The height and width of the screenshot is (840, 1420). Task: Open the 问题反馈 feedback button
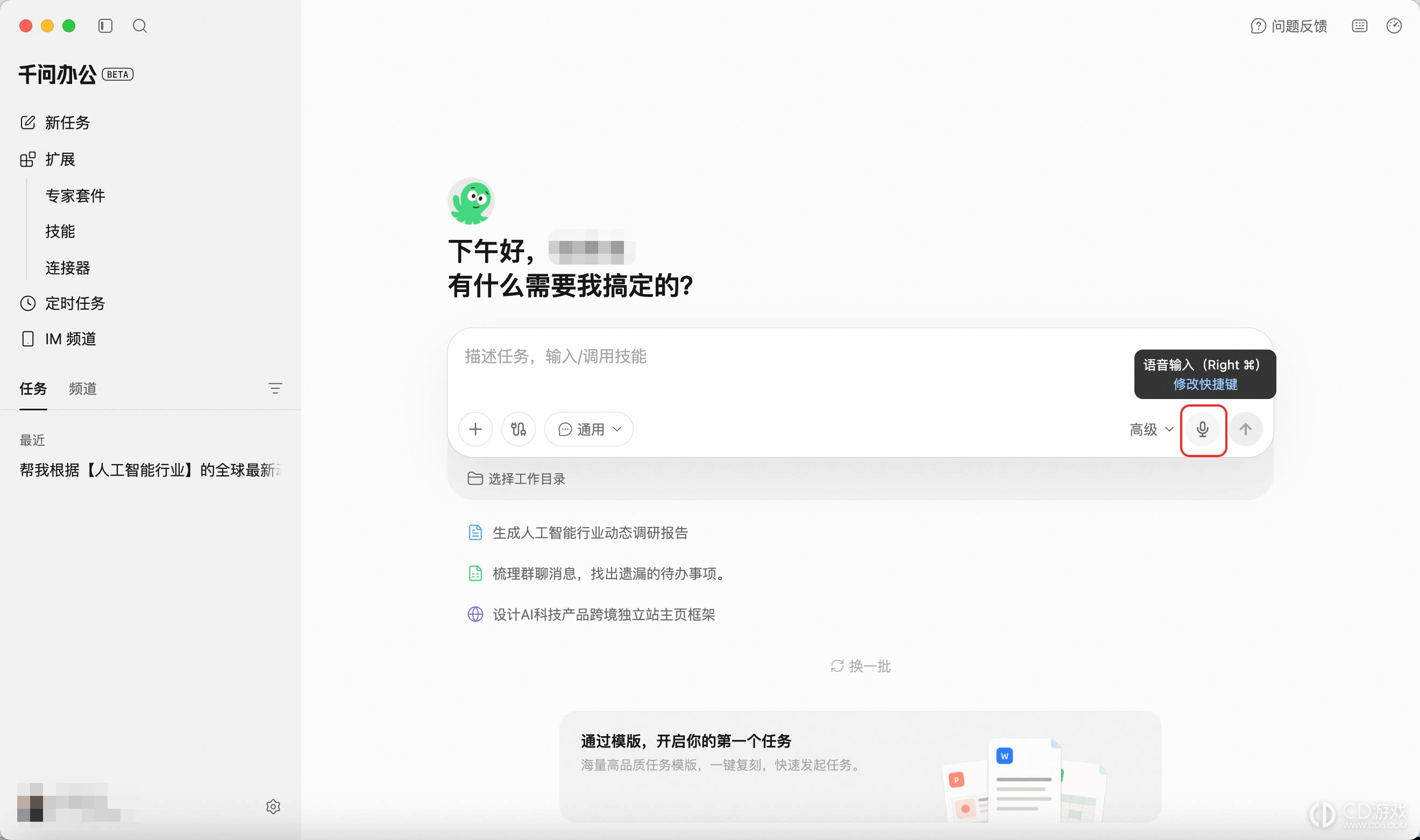[x=1289, y=26]
